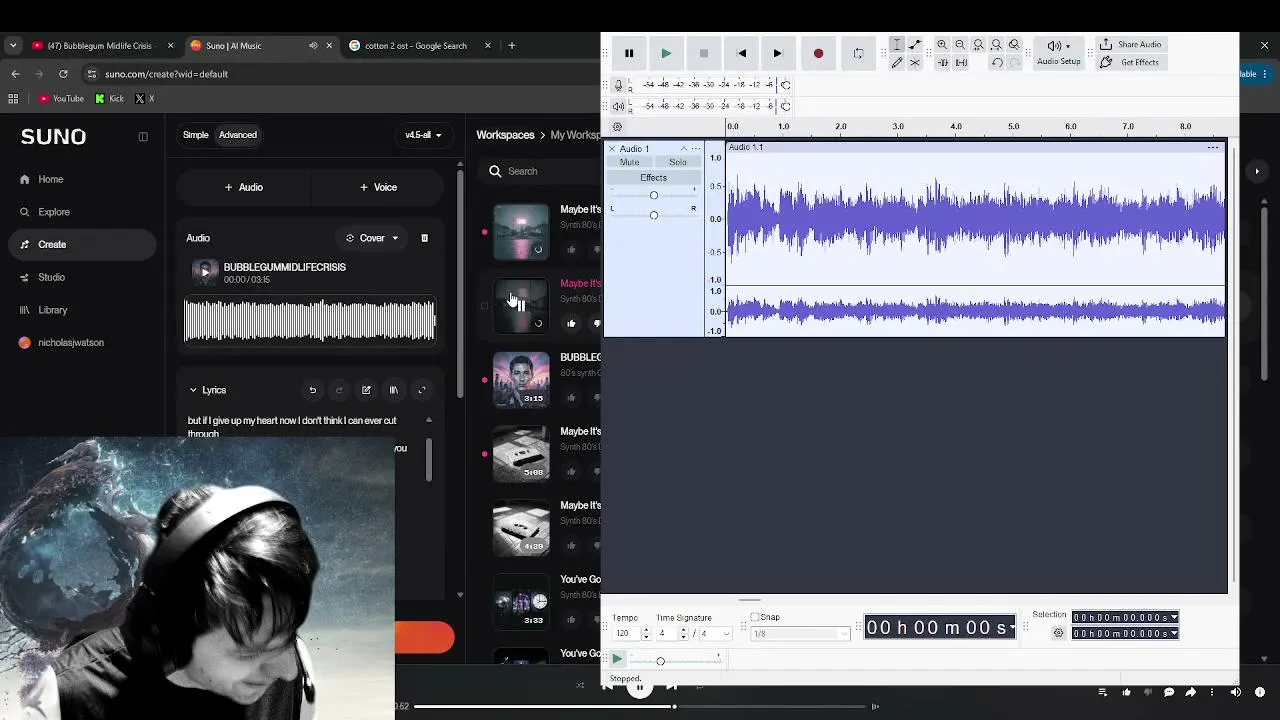
Task: Click the record meter microphone icon
Action: 619,85
